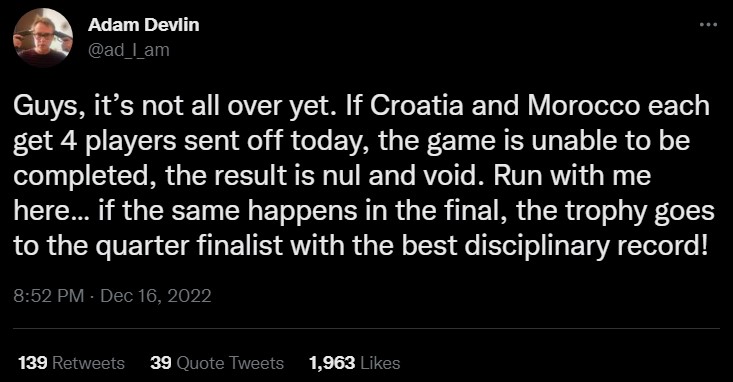Viewport: 733px width, 382px height.
Task: Click the tweet line starting 'get 4 players'
Action: (352, 141)
